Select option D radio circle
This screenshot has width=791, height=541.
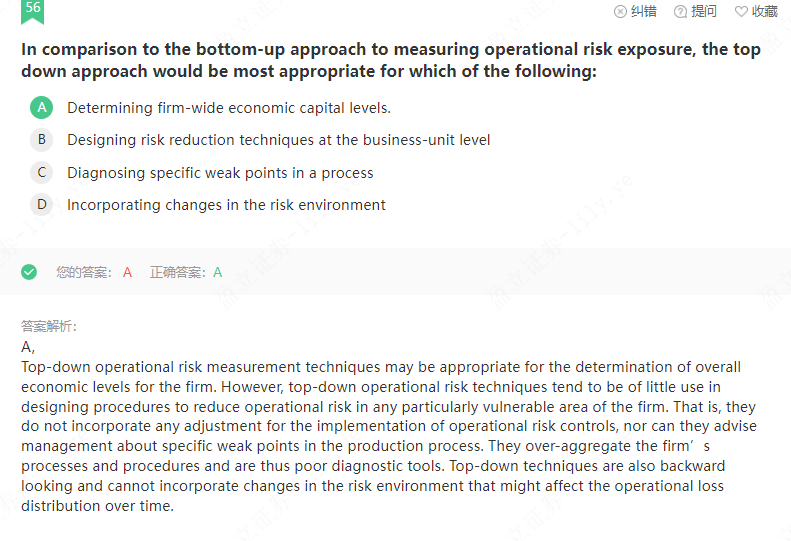pos(41,205)
